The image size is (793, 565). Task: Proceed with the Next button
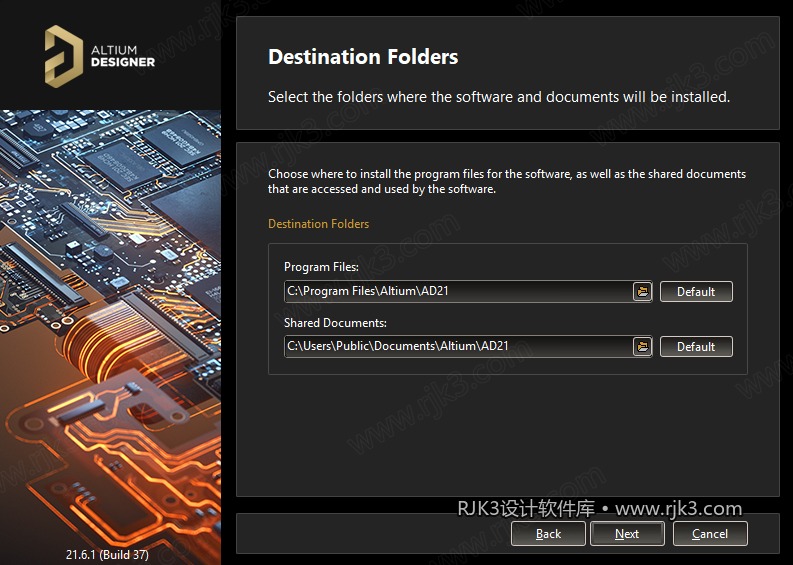point(627,534)
